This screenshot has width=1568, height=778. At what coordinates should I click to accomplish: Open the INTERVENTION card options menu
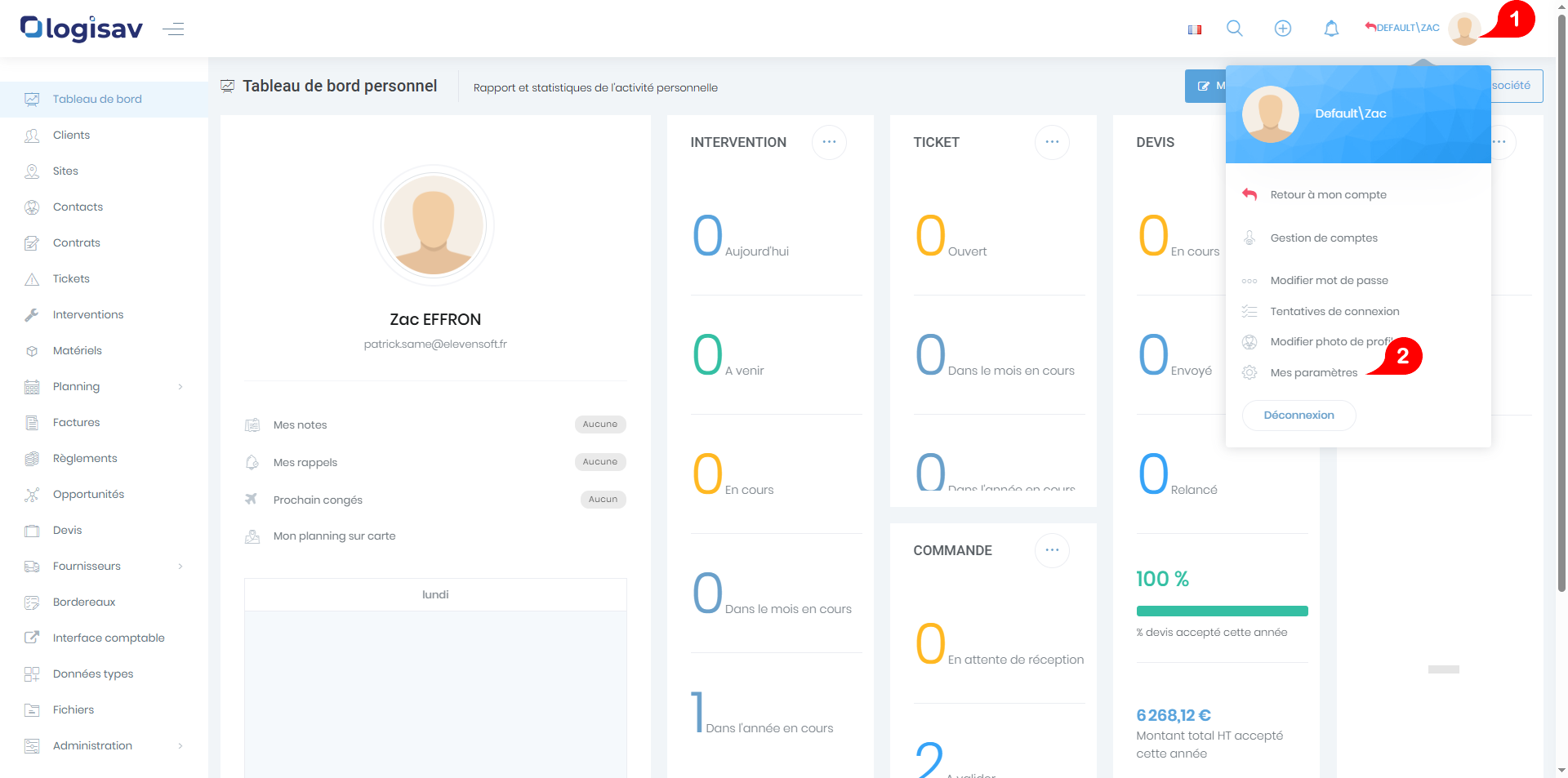829,142
